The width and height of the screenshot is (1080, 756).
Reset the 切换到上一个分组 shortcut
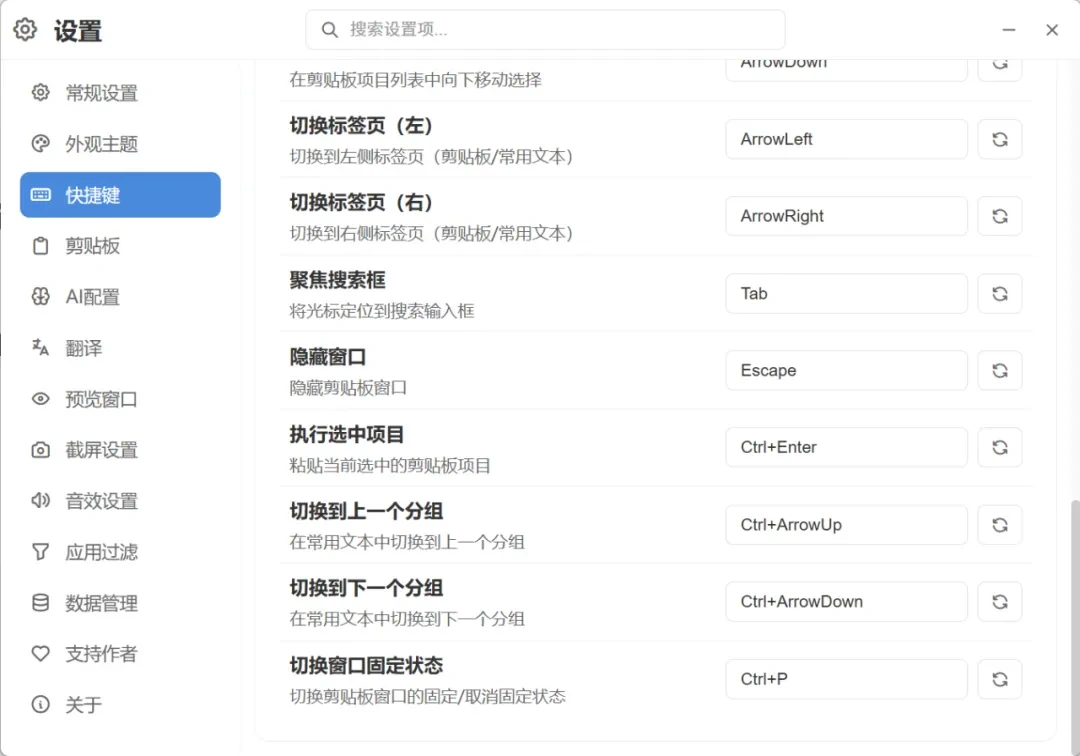pyautogui.click(x=999, y=525)
